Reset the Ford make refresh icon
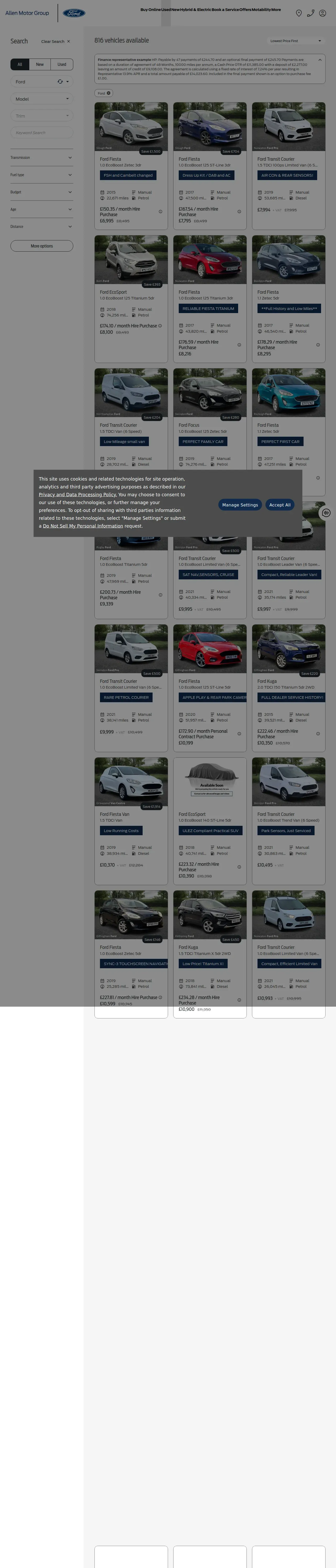Viewport: 336px width, 1568px height. [60, 82]
